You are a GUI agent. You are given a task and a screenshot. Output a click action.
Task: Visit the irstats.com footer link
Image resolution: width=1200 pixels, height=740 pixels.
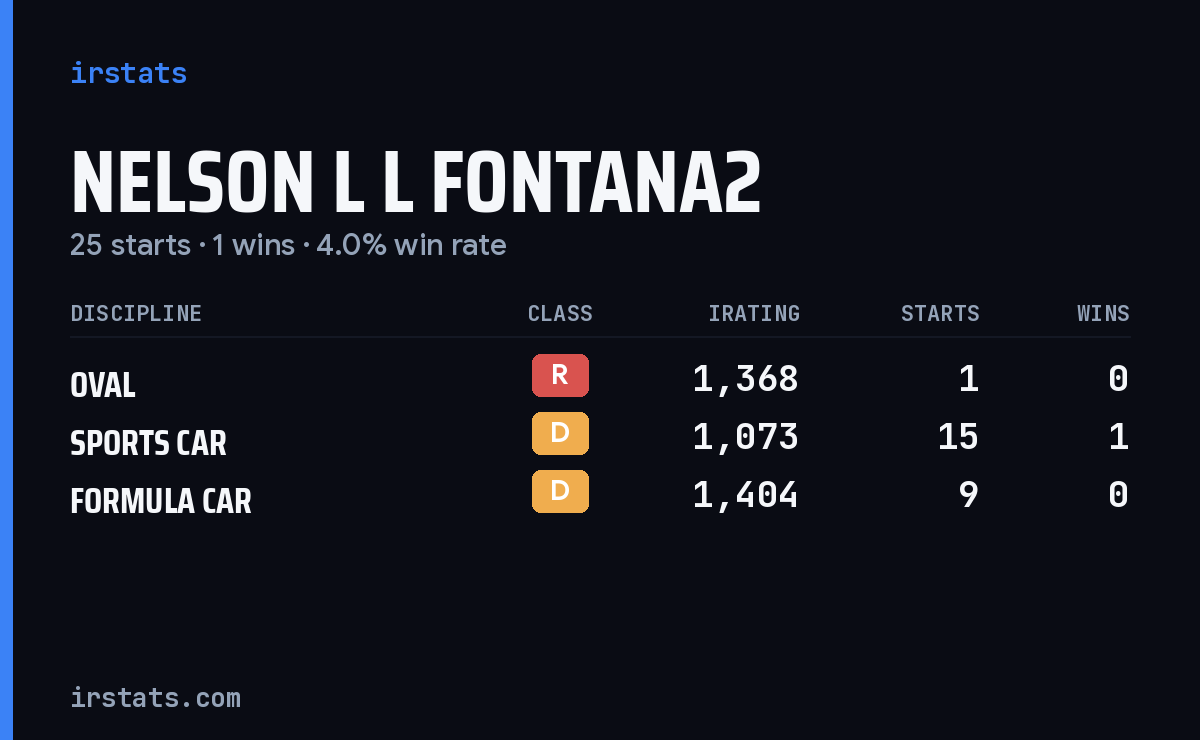tap(155, 697)
